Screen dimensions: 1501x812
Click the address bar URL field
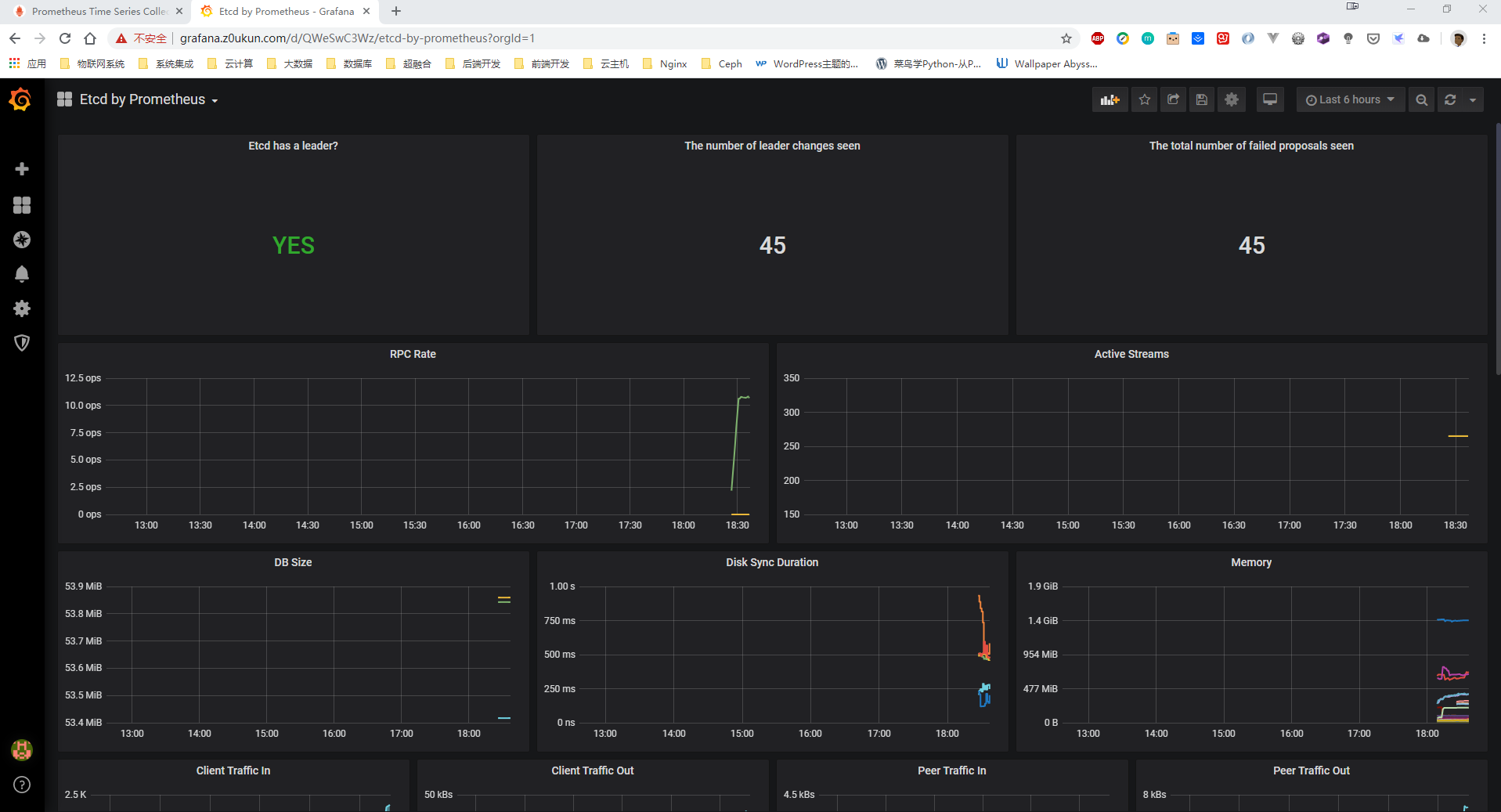[611, 38]
